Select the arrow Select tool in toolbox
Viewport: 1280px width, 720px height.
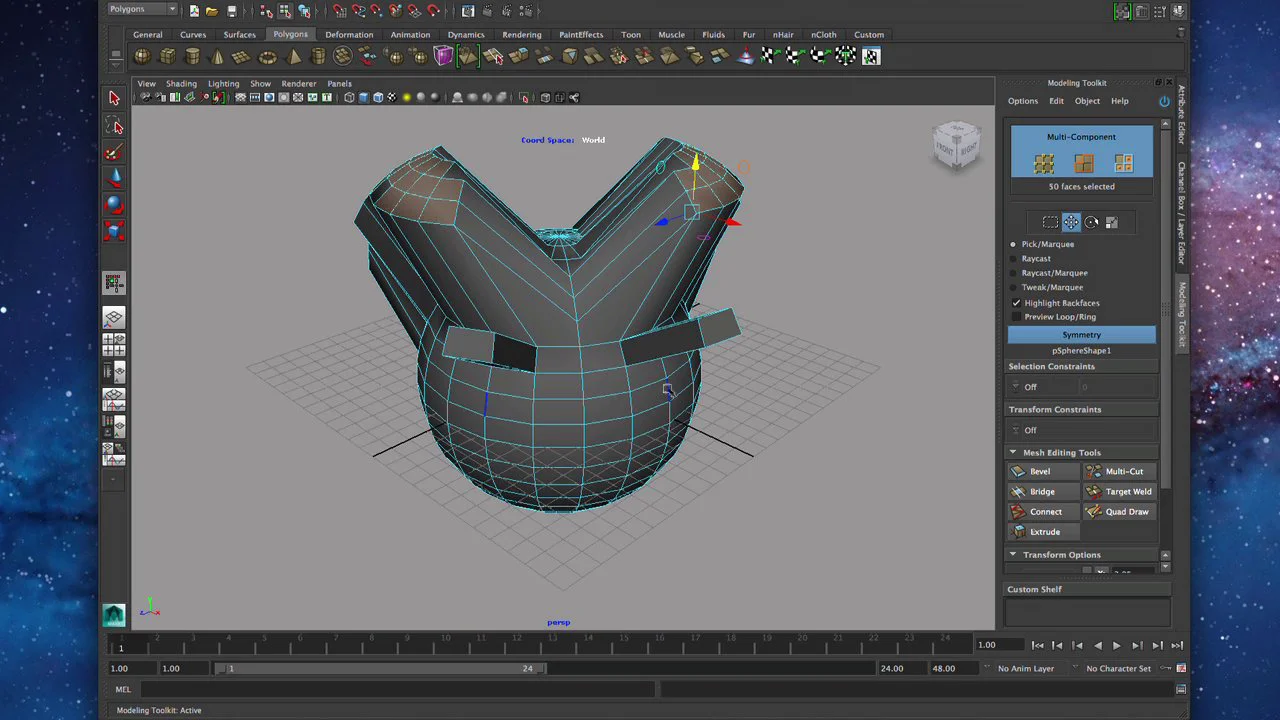114,98
